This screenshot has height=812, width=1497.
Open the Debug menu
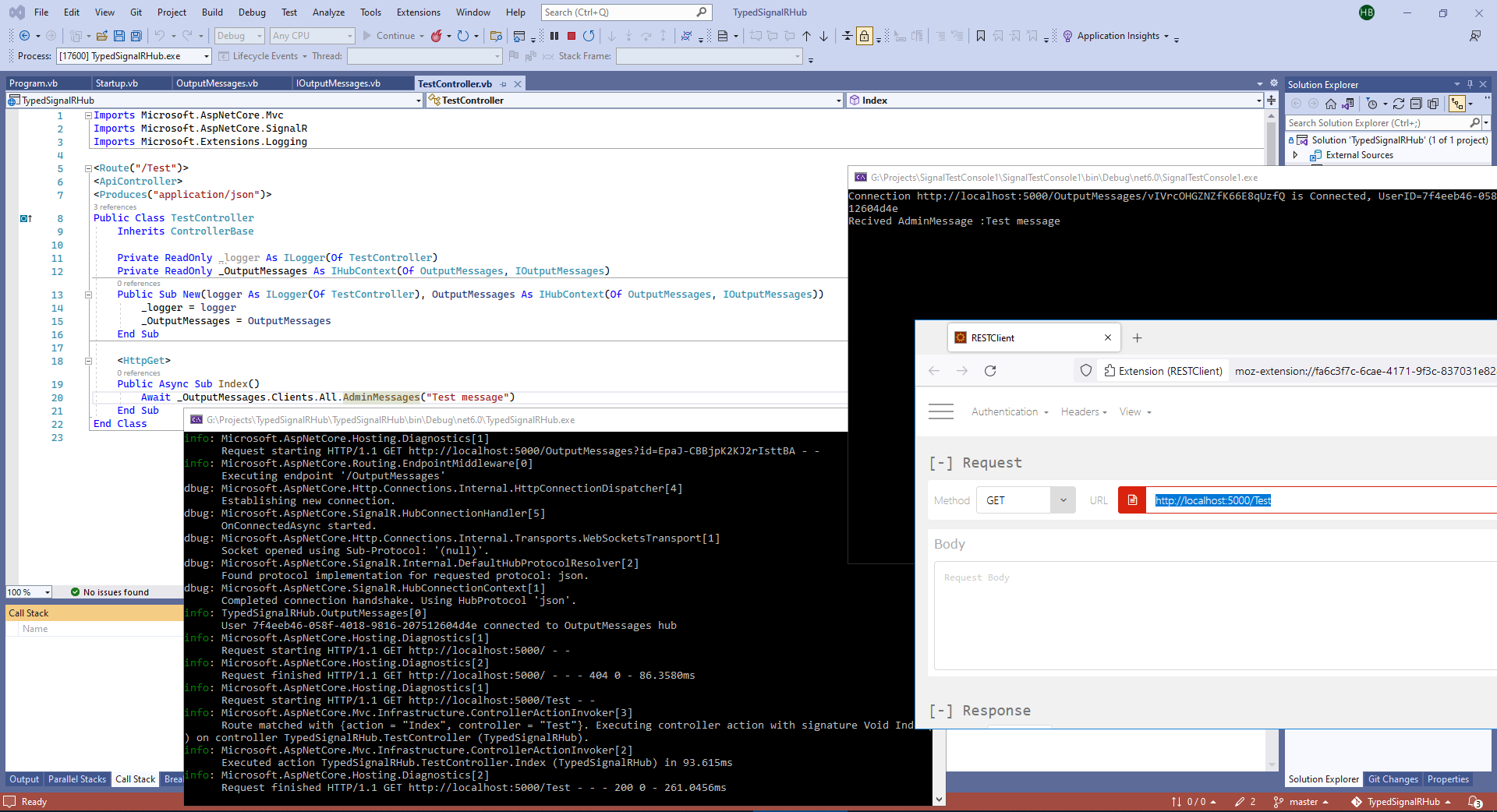[251, 12]
